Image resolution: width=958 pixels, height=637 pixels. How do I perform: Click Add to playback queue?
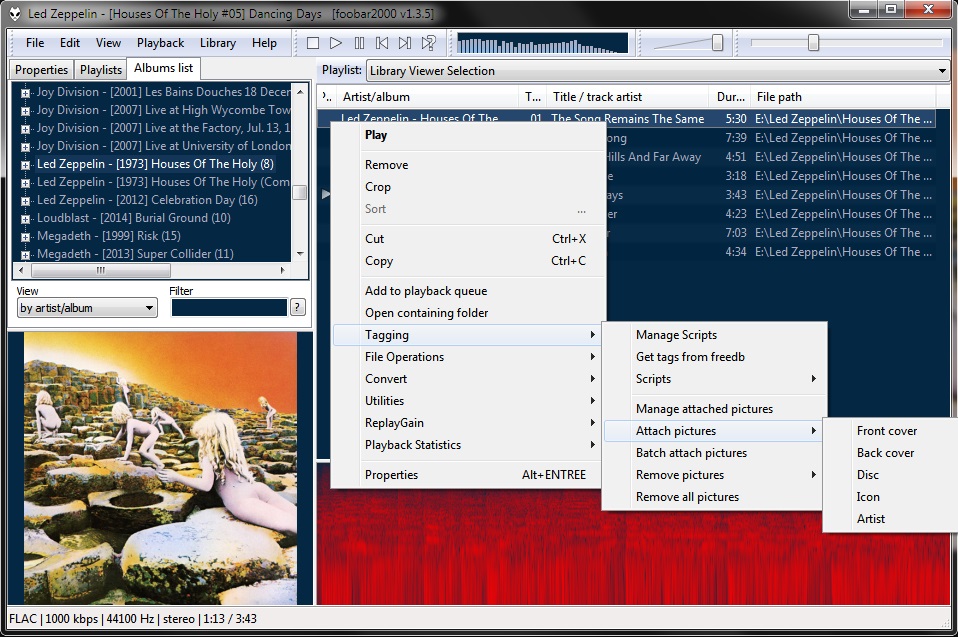469,291
